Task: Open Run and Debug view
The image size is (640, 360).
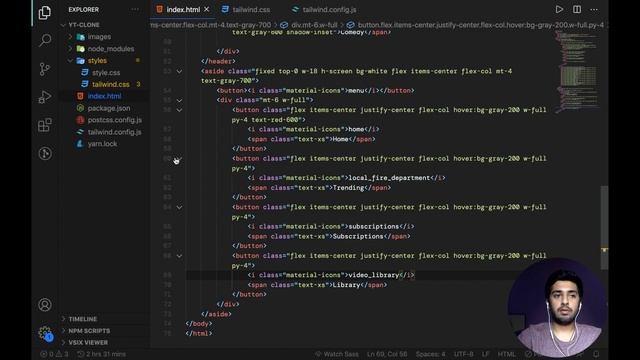Action: (x=44, y=97)
